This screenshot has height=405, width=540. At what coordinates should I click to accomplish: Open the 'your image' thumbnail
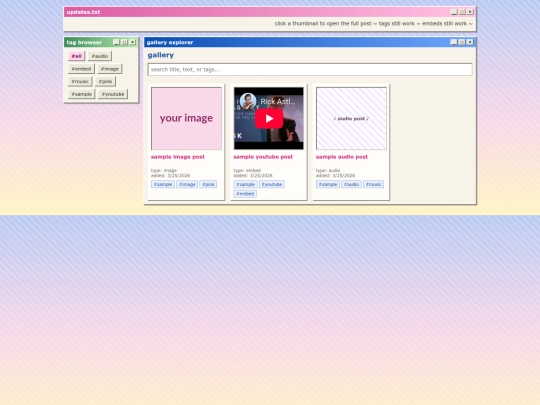(x=186, y=118)
